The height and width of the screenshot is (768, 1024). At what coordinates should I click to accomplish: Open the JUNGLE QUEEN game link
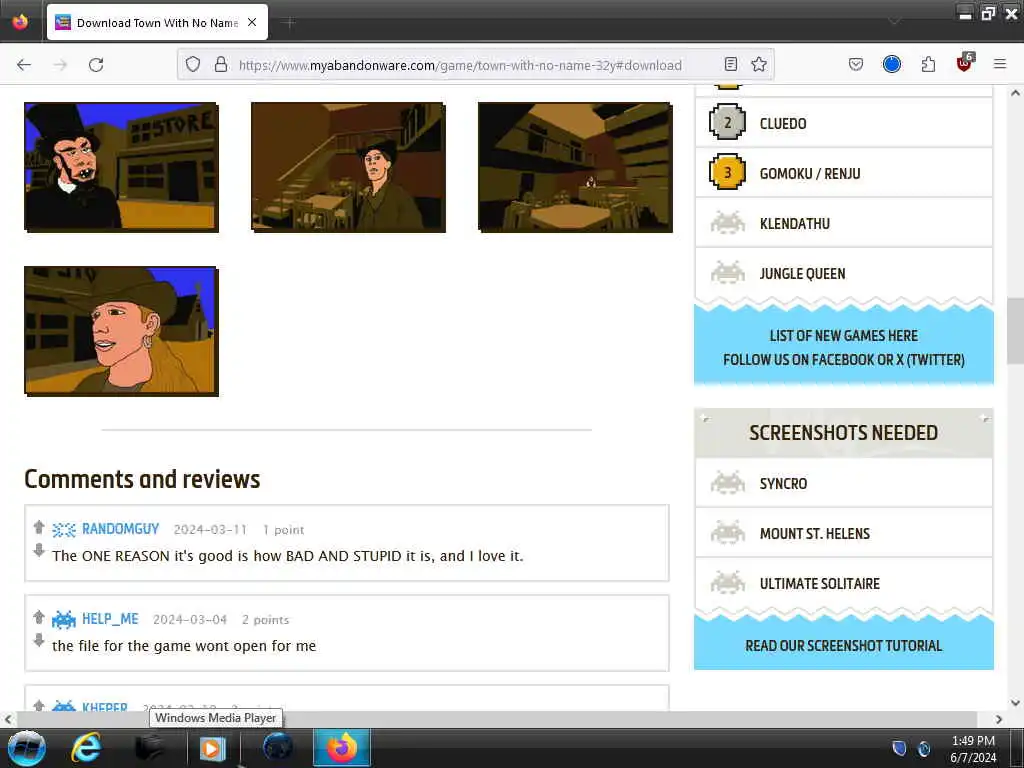coord(802,274)
